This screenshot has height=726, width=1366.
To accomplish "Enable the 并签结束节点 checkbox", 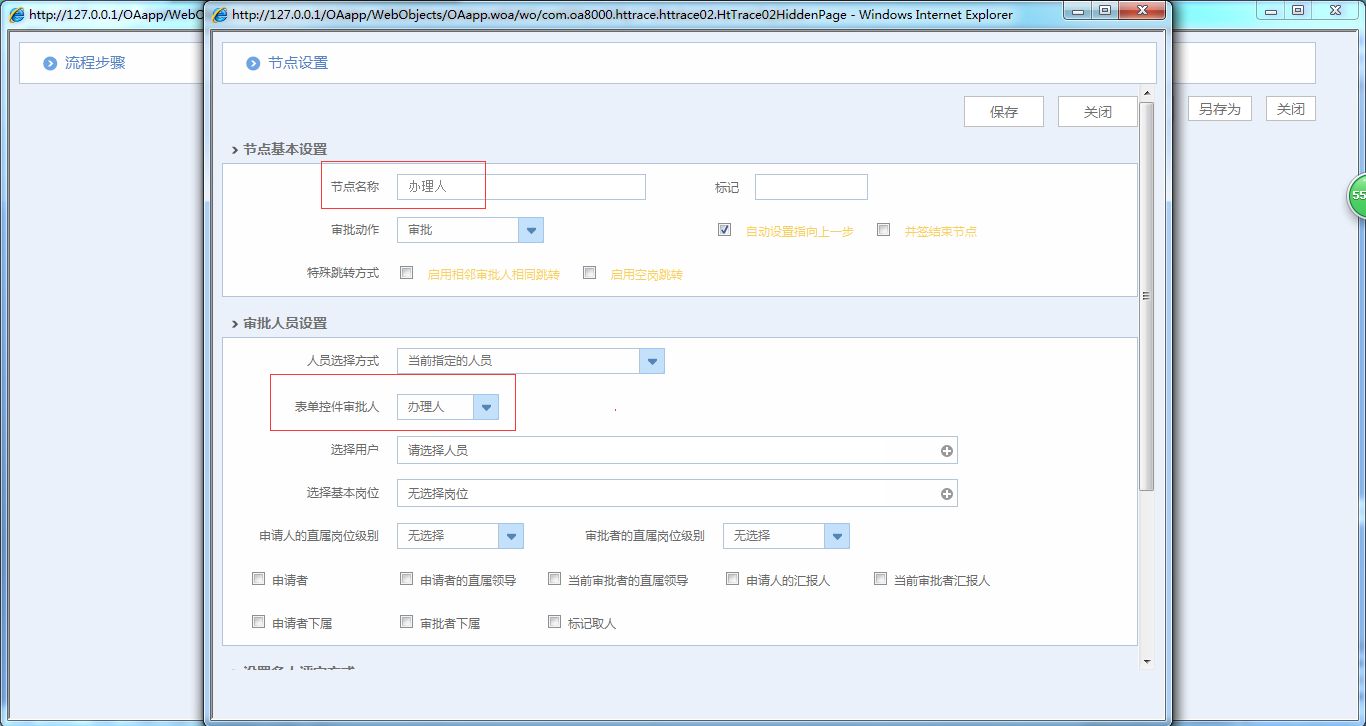I will tap(883, 229).
